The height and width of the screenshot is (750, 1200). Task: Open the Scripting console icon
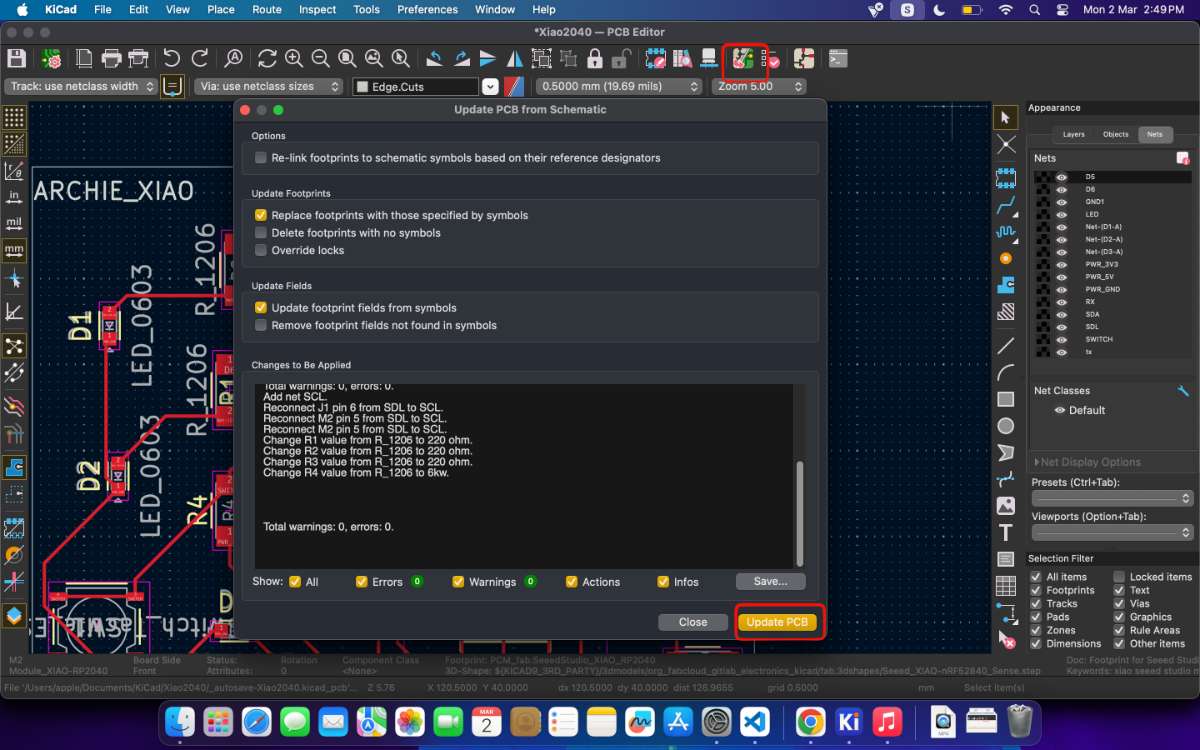(x=838, y=59)
